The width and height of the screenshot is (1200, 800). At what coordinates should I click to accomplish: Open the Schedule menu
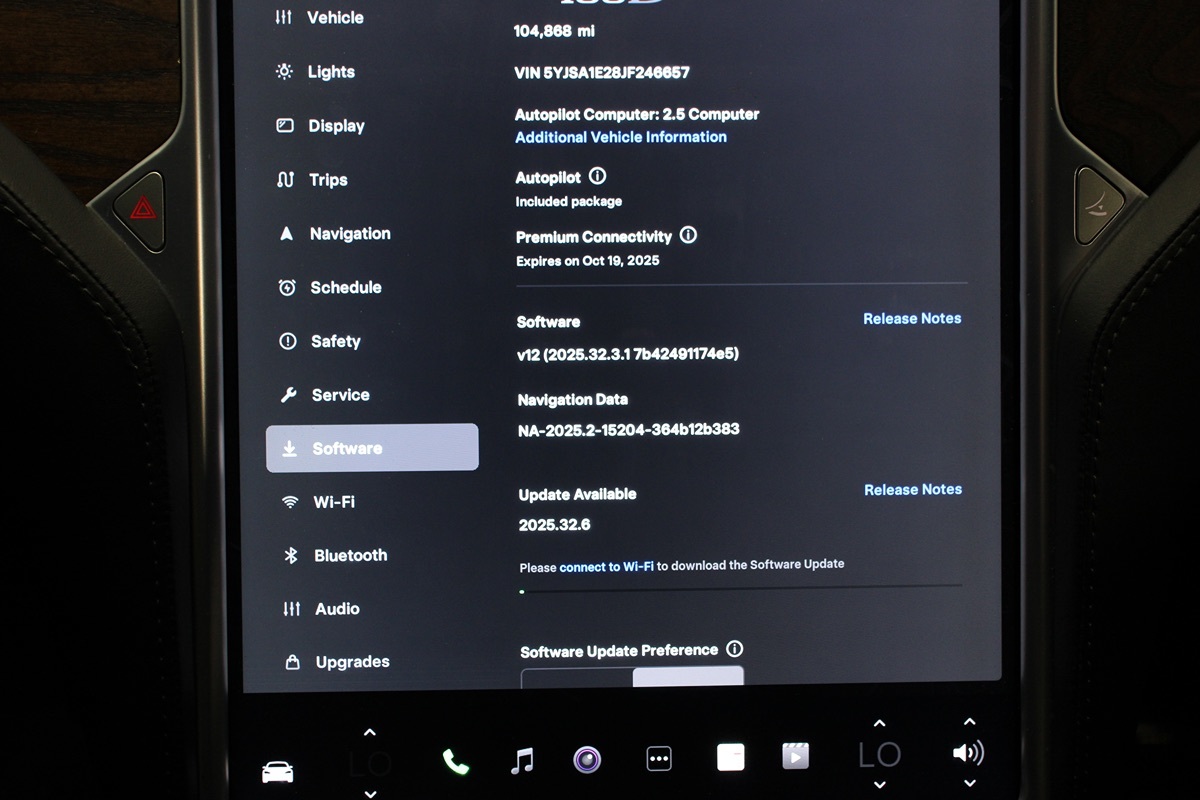tap(330, 287)
